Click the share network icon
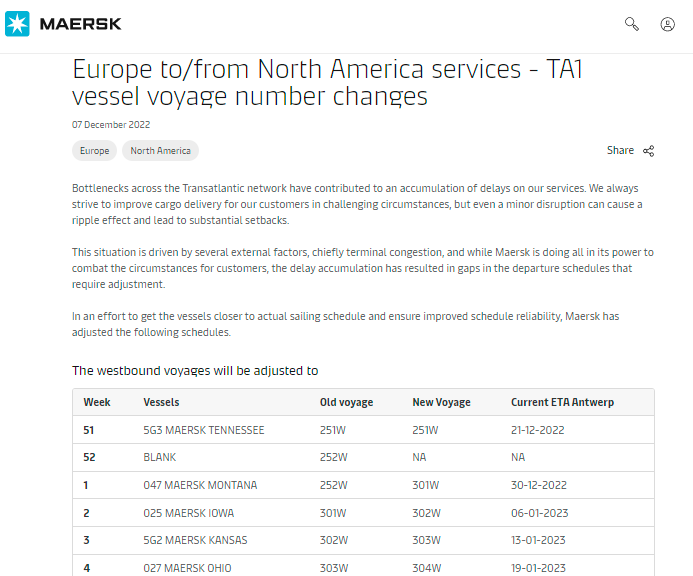Image resolution: width=693 pixels, height=576 pixels. pyautogui.click(x=649, y=151)
